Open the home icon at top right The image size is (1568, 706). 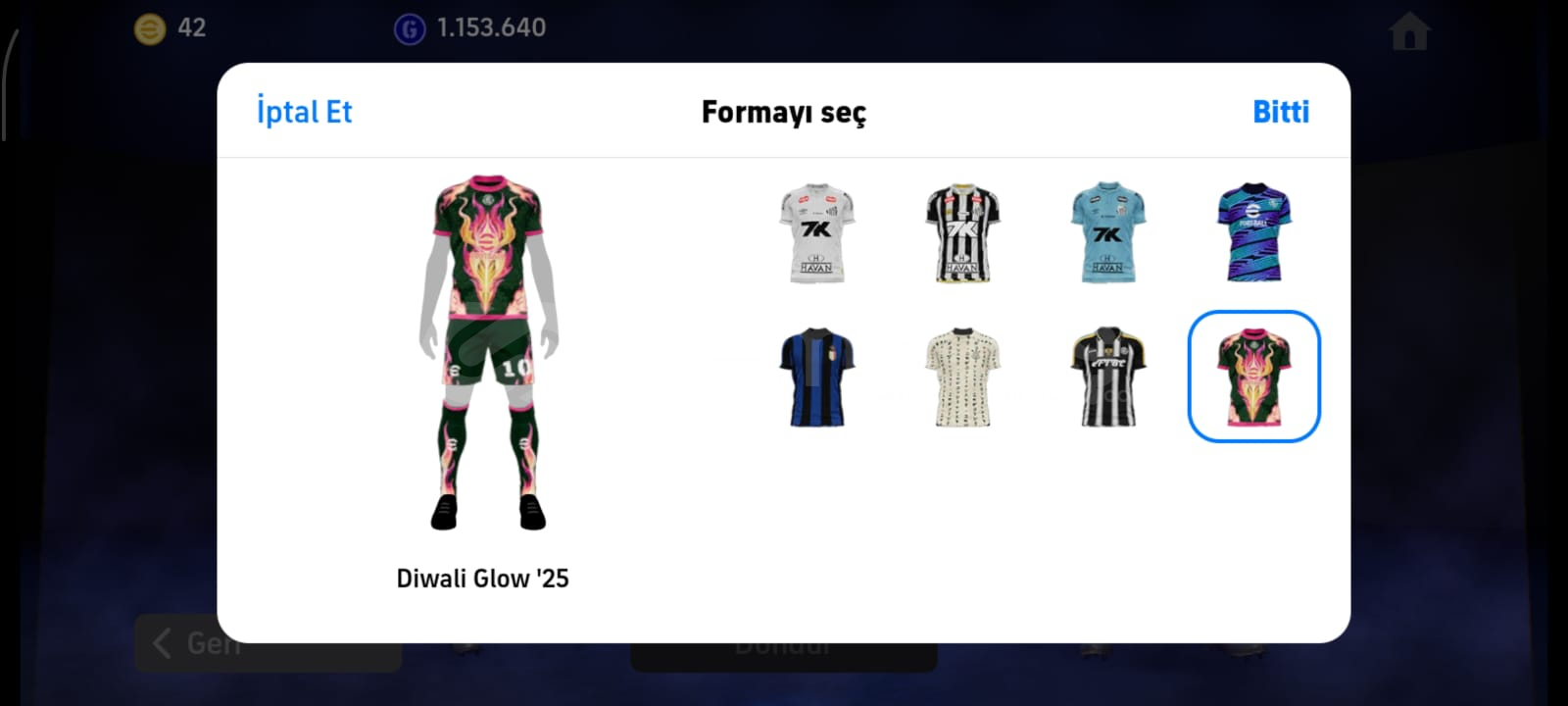coord(1409,30)
